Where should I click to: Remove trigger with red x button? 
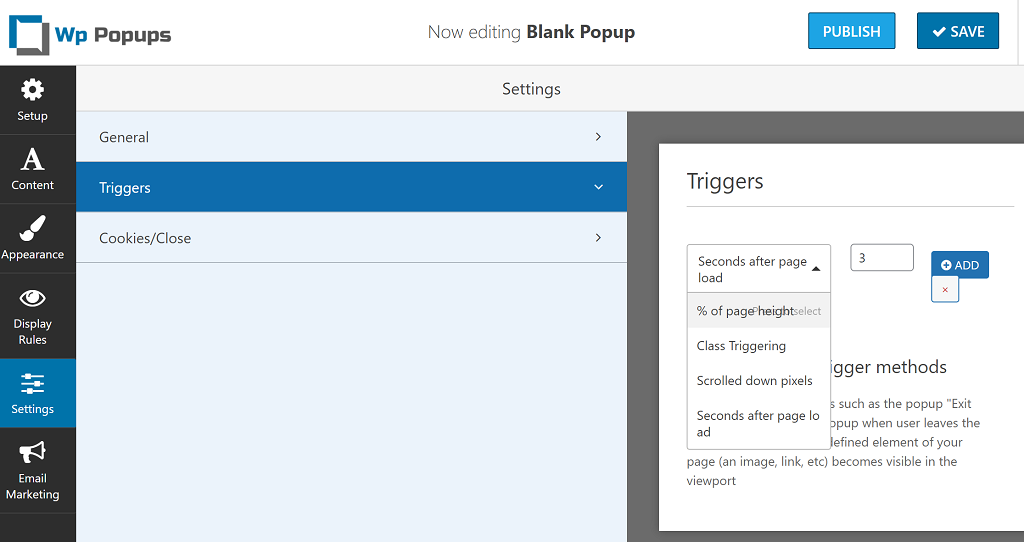[945, 290]
